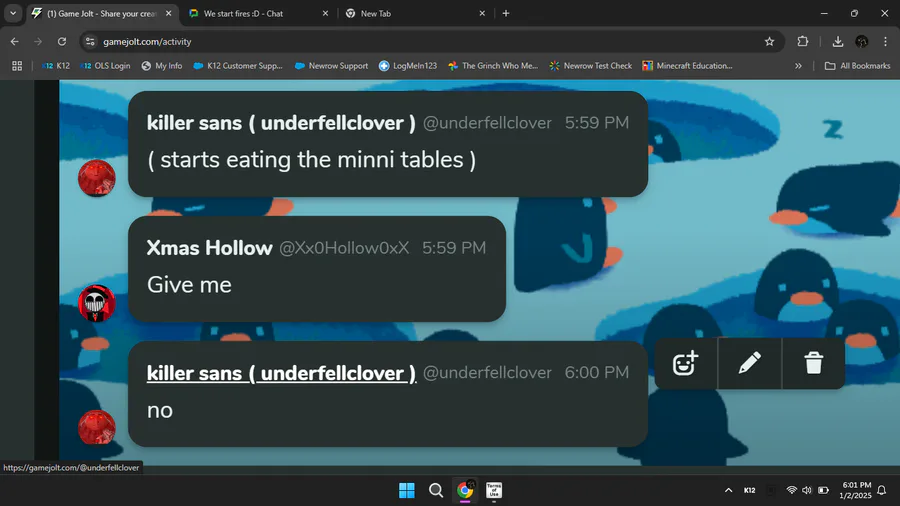The image size is (900, 506).
Task: Open the apps grid in bookmarks bar
Action: 17,66
